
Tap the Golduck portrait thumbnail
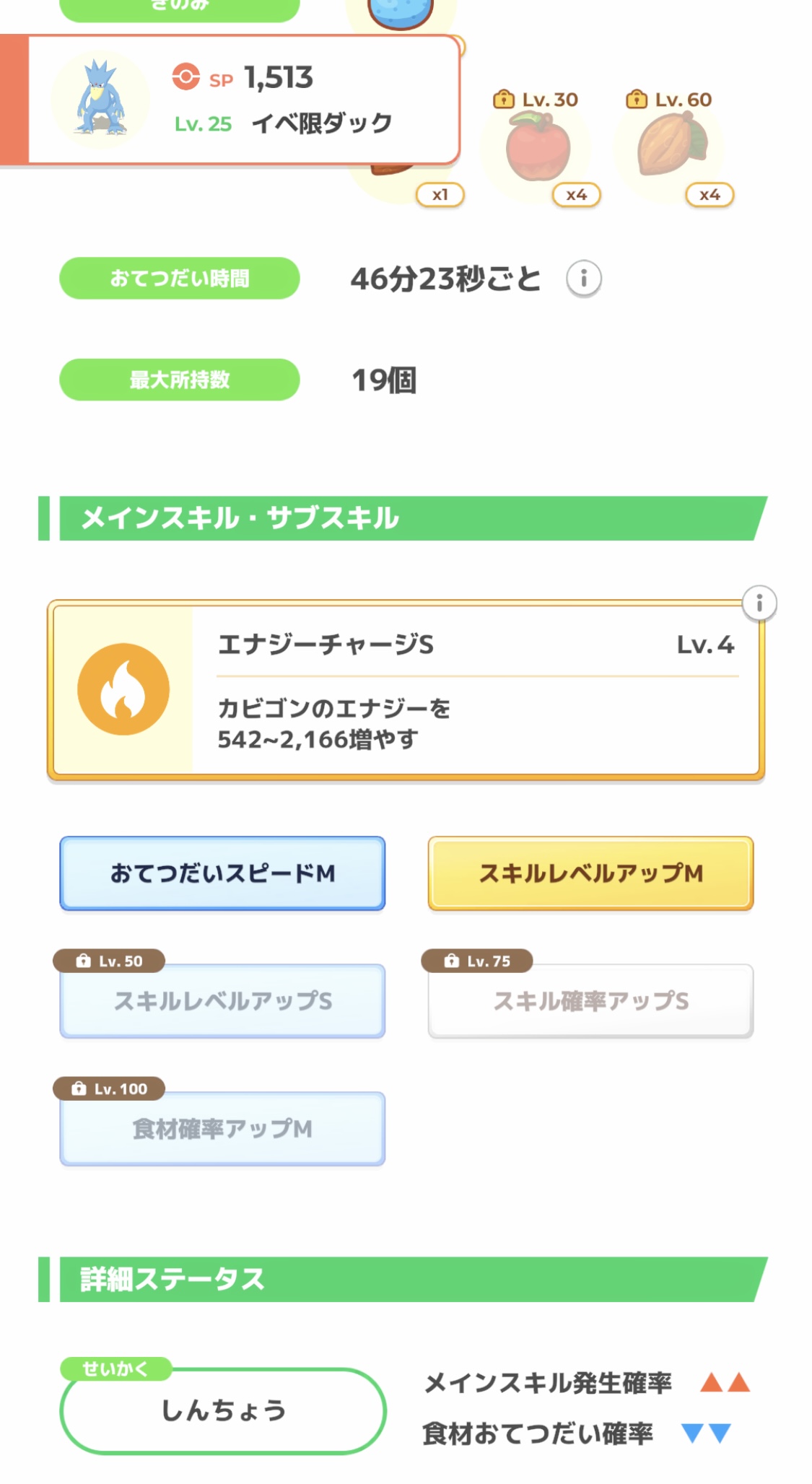point(101,100)
